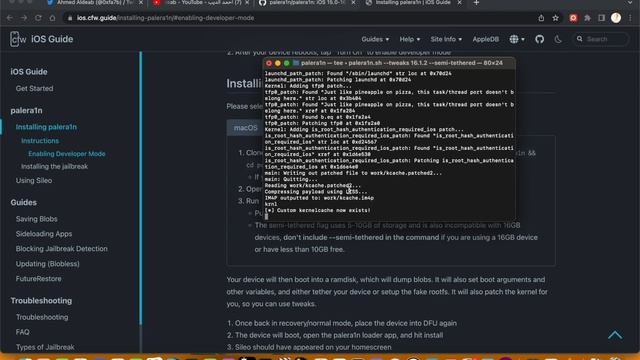Maximize the terminal with green button

287,63
